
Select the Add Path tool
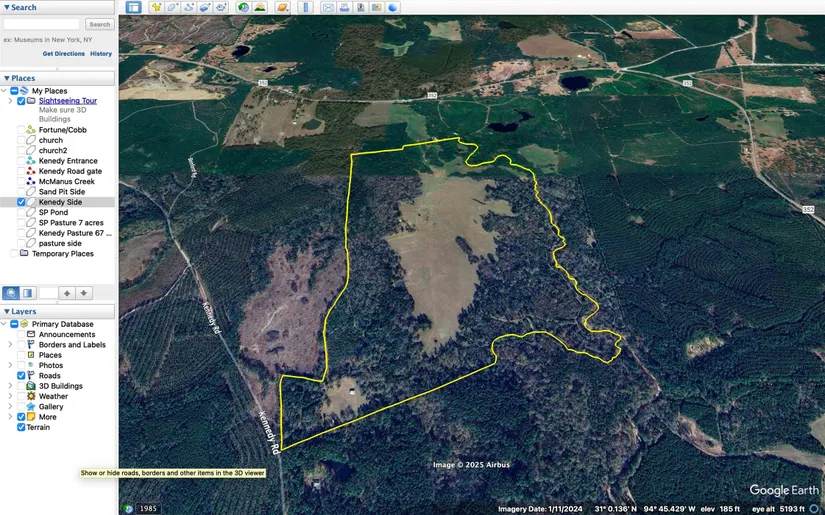[x=188, y=7]
